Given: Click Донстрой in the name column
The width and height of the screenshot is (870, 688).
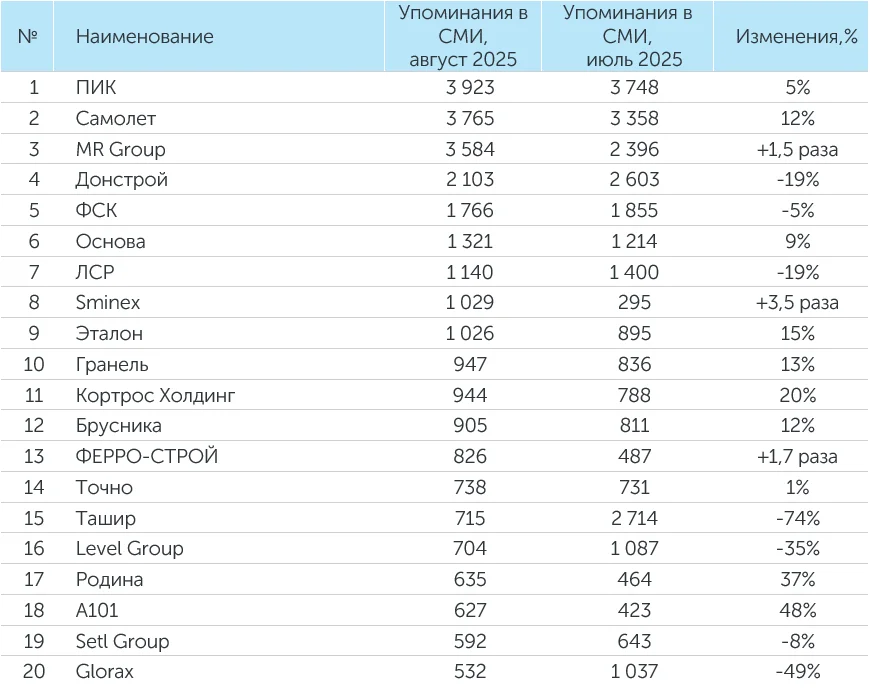Looking at the screenshot, I should tap(121, 180).
